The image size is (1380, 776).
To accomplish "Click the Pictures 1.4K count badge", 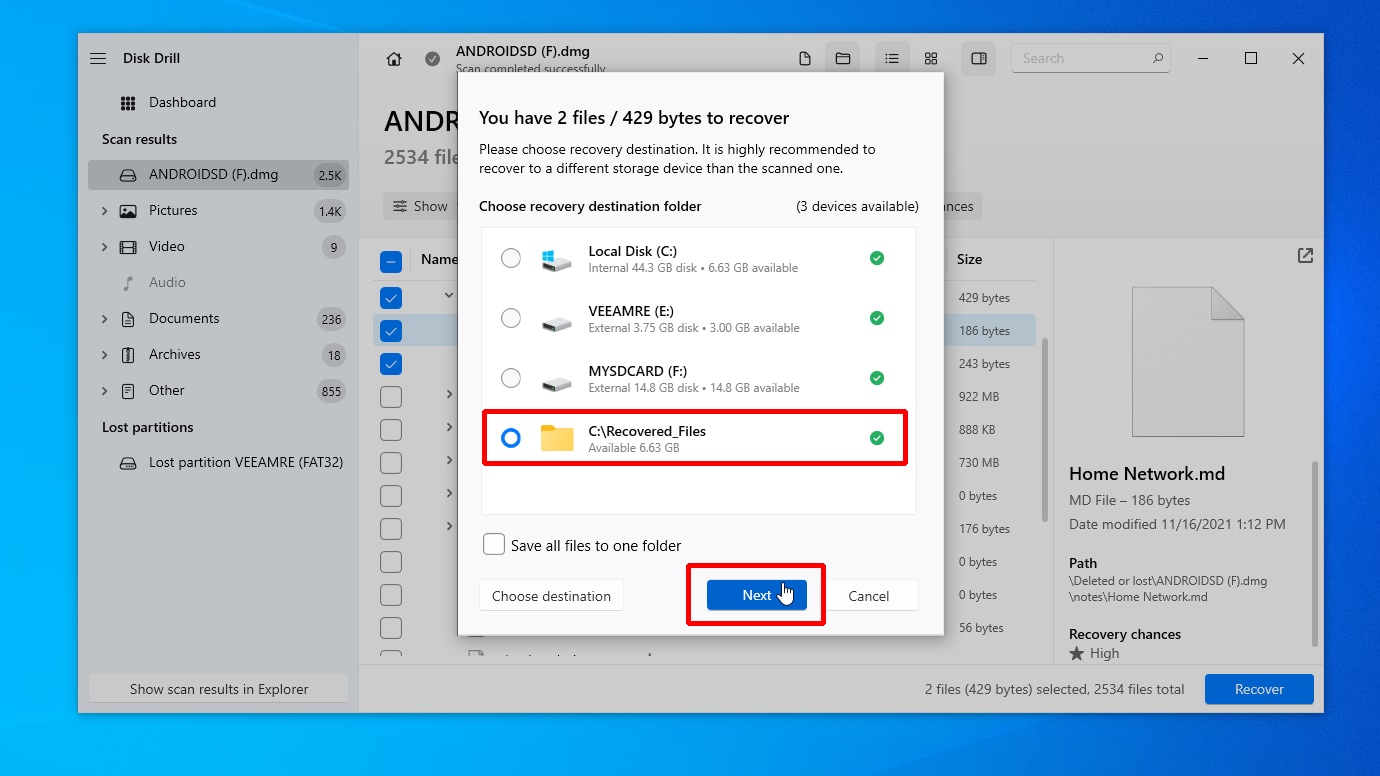I will click(x=329, y=211).
